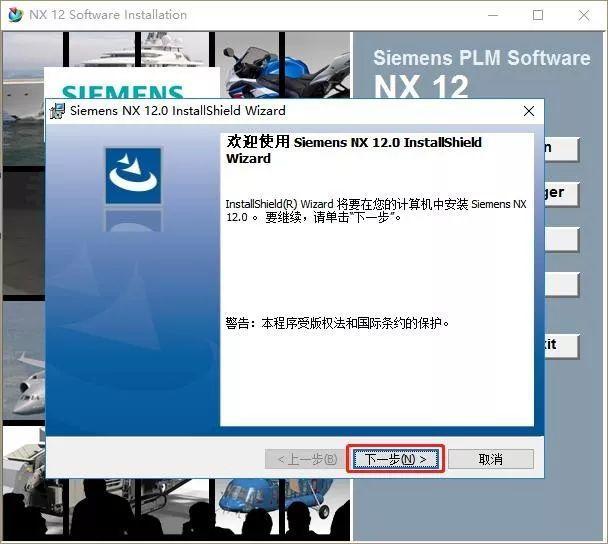Click the InstallShield Wizard title bar text
The width and height of the screenshot is (608, 544).
point(178,111)
